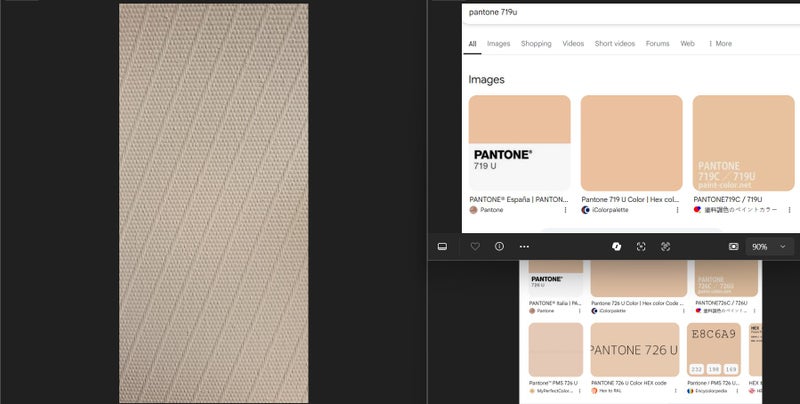Click the Edit with Designer icon in toolbar
This screenshot has width=800, height=404.
pos(616,246)
